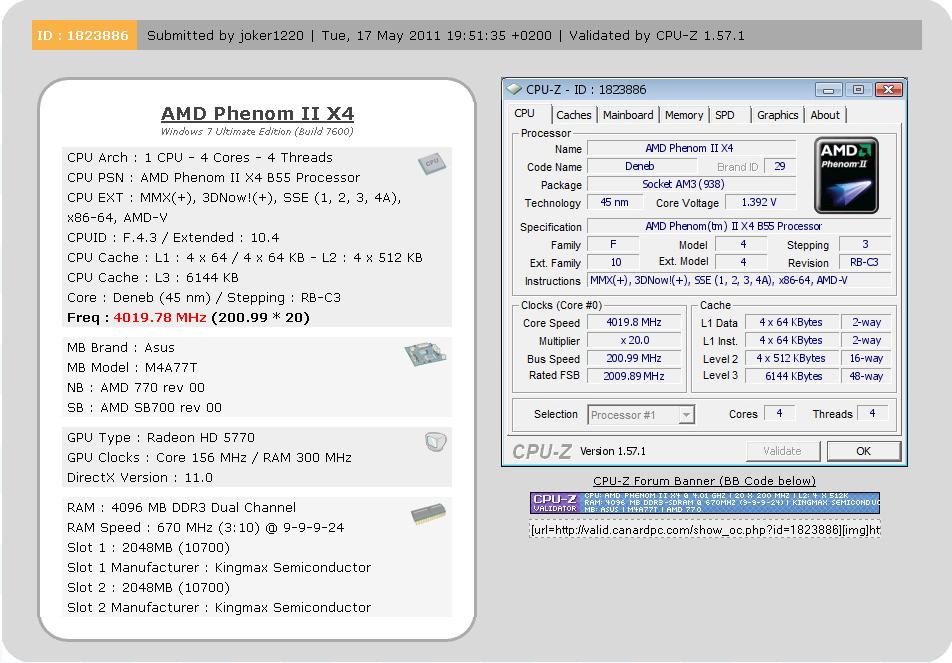This screenshot has width=952, height=663.
Task: Click the Core Speed value 4019.8 MHz
Action: click(634, 322)
